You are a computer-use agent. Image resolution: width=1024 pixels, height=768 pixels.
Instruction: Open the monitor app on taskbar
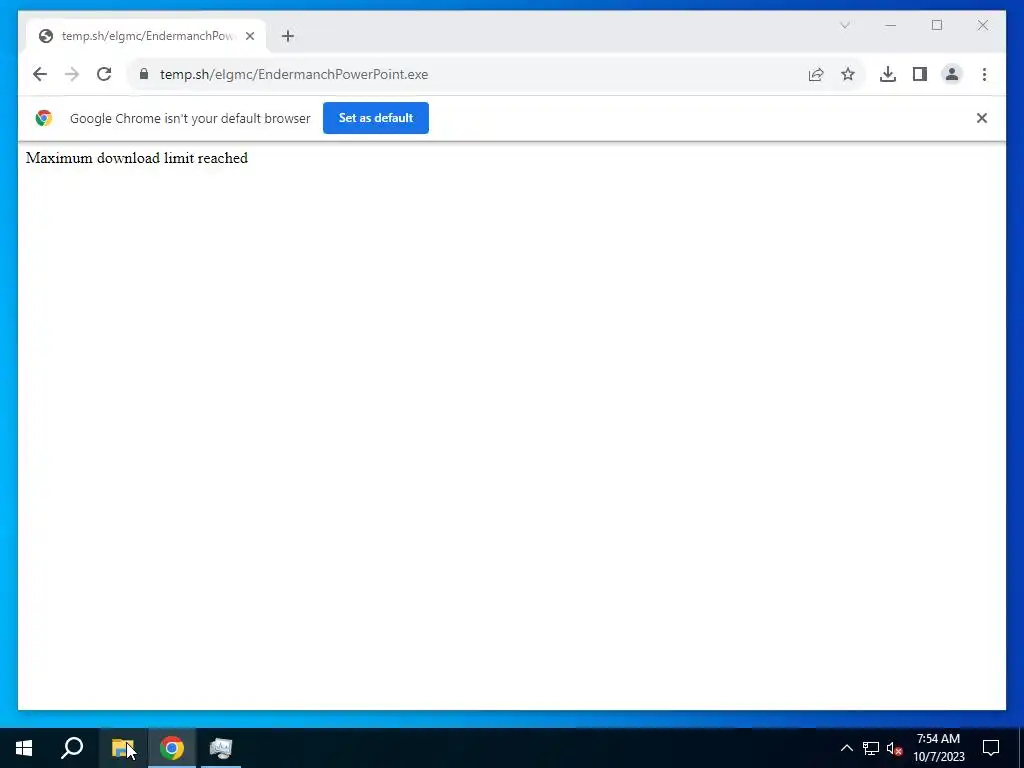[x=221, y=748]
